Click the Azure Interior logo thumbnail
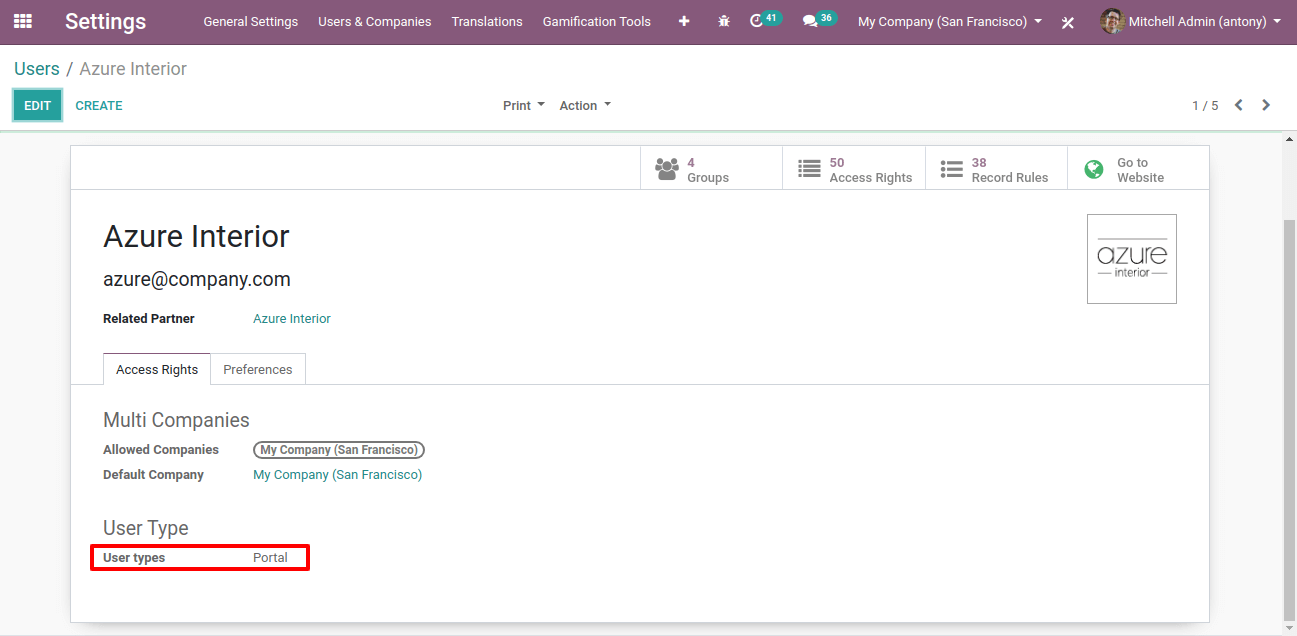The image size is (1297, 636). 1132,259
